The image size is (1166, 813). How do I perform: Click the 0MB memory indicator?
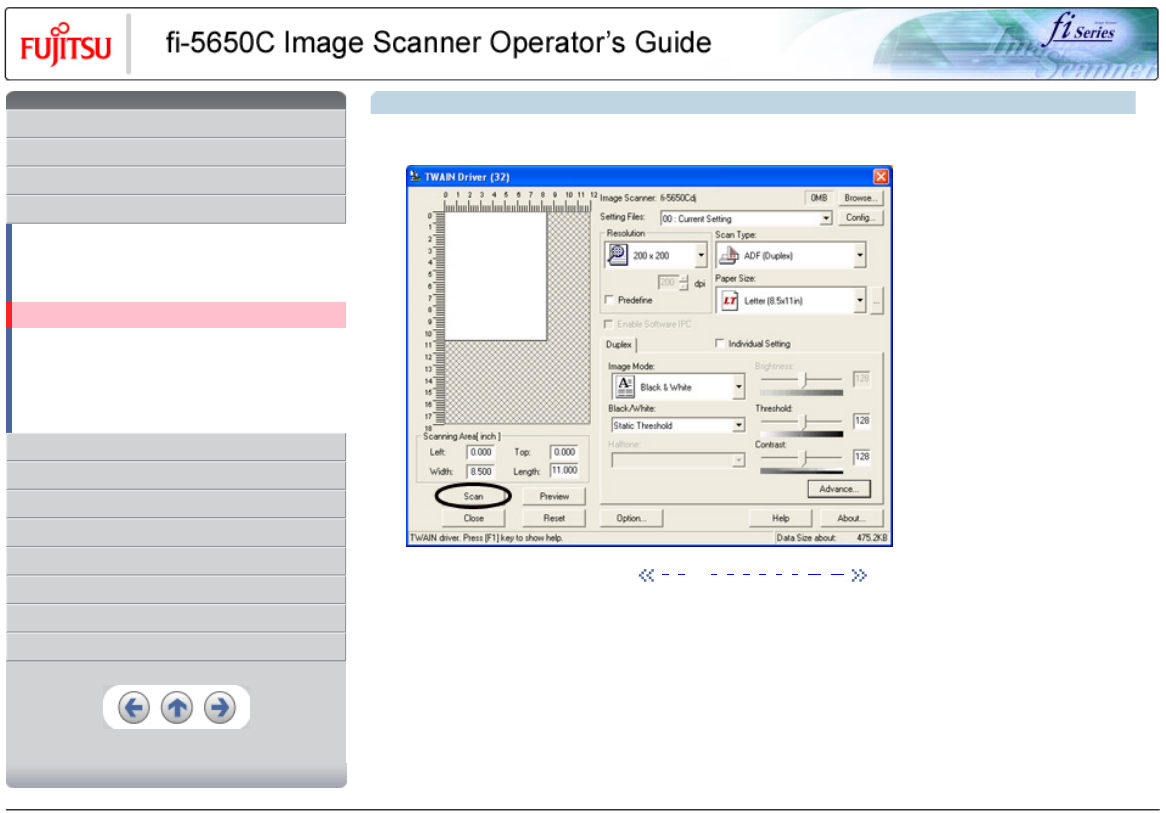click(819, 198)
